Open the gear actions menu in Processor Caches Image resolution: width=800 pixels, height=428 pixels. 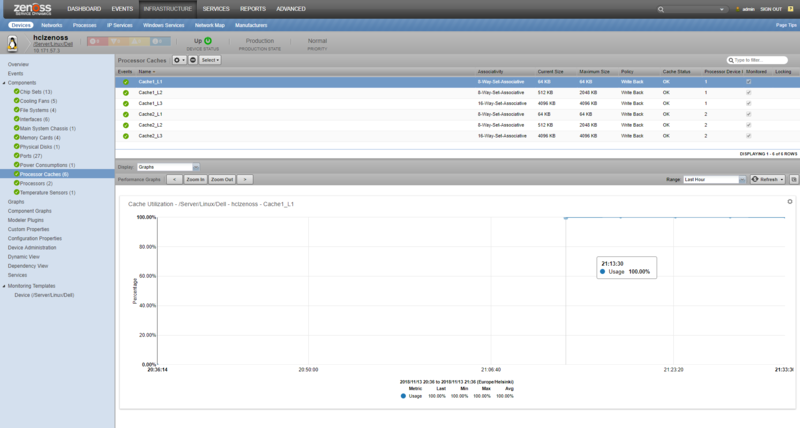click(179, 60)
